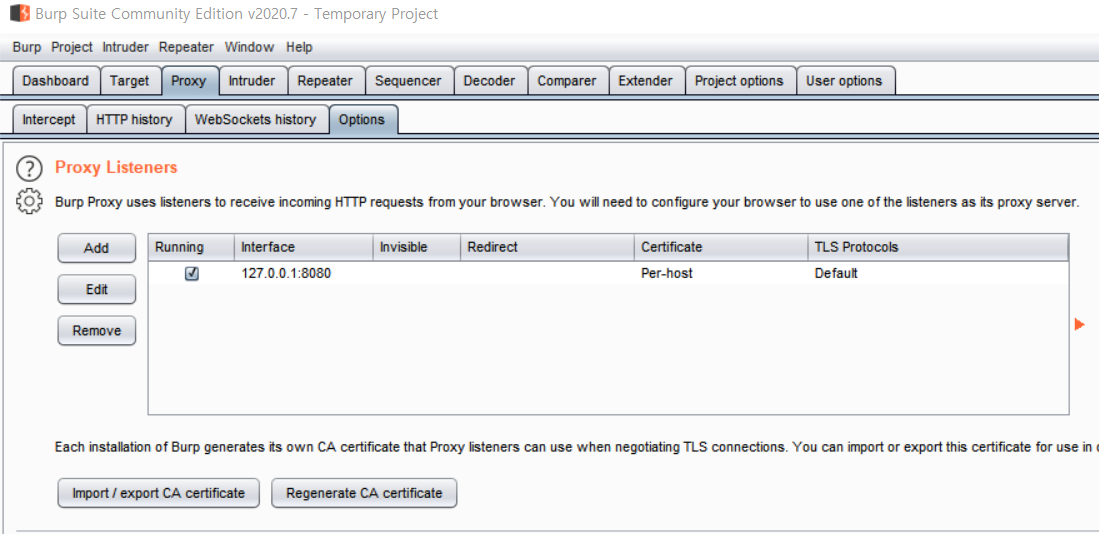Screen dimensions: 1099x534
Task: Click the Burp Suite logo in title bar
Action: (20, 13)
